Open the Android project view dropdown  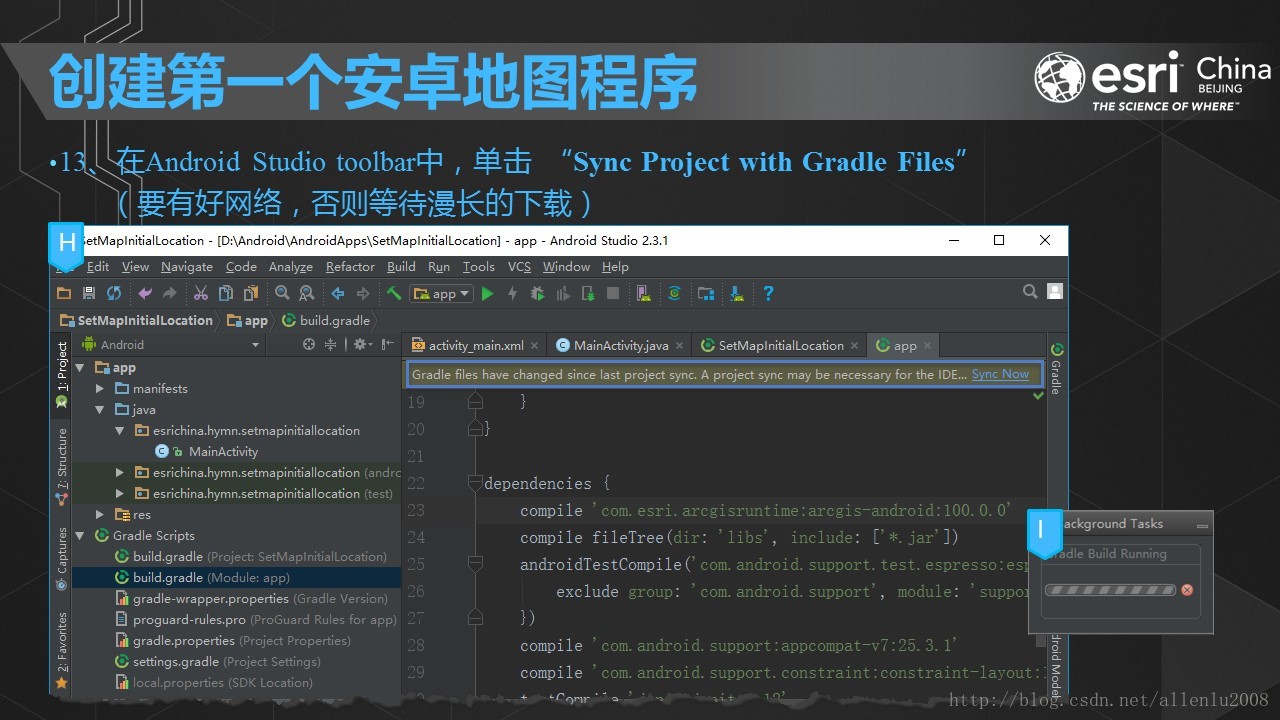tap(170, 344)
